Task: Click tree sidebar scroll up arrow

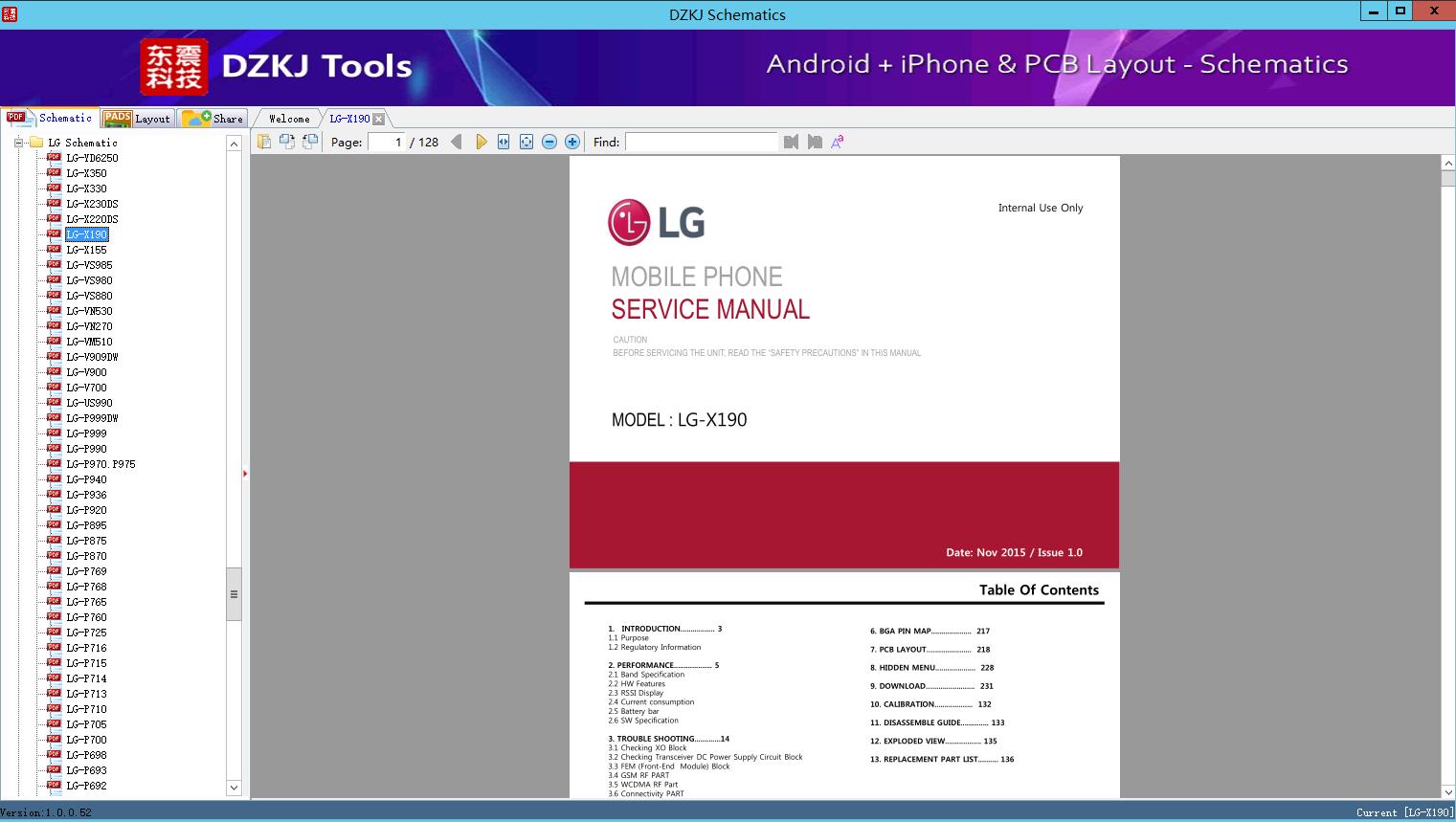Action: point(234,144)
